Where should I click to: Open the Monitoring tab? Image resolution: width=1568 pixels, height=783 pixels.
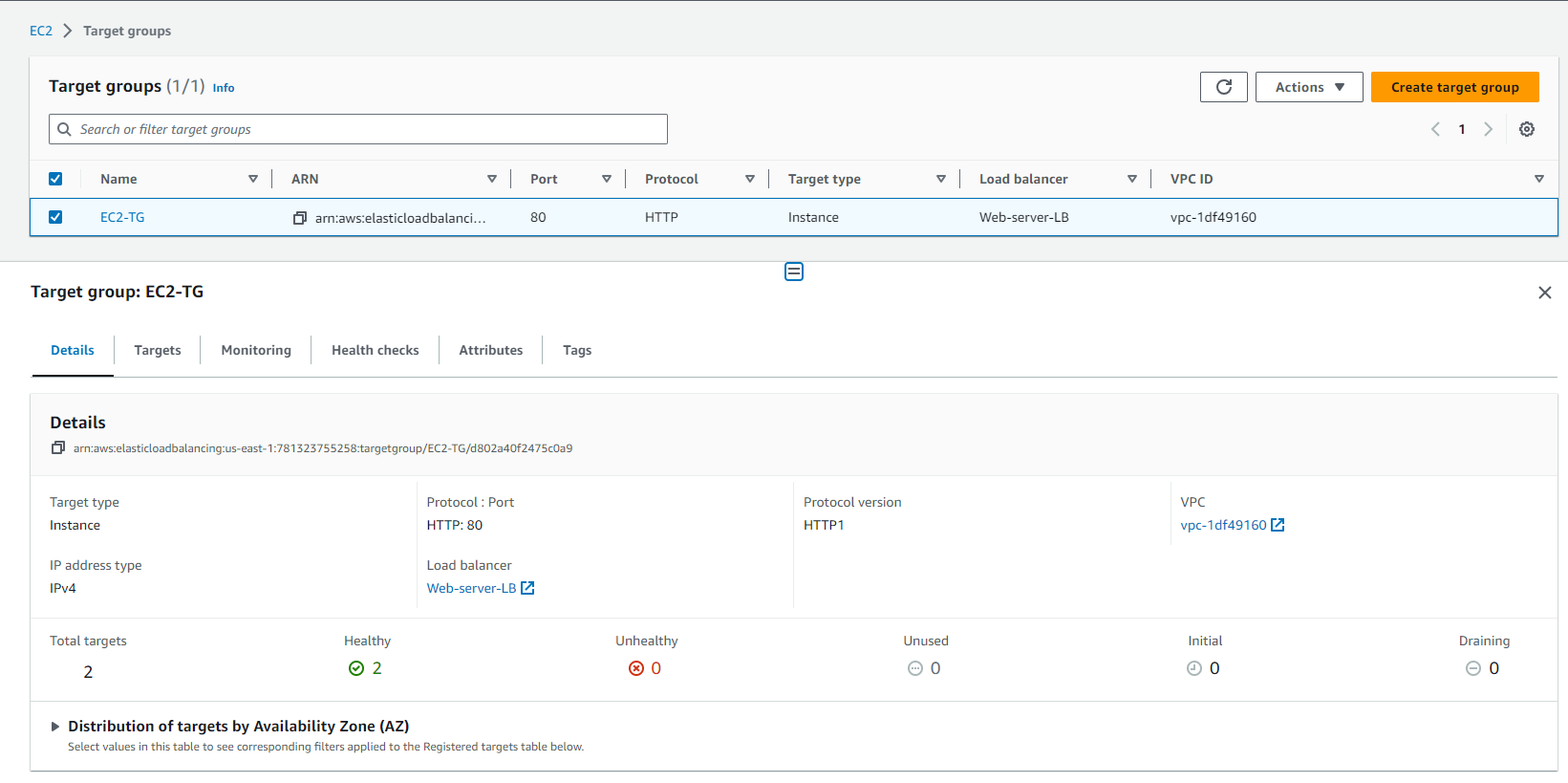pos(256,350)
